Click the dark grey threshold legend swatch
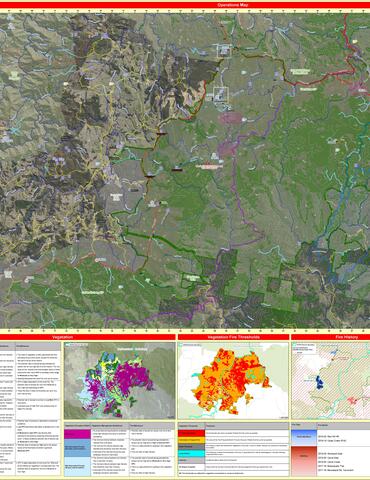This screenshot has width=370, height=480. pyautogui.click(x=191, y=447)
